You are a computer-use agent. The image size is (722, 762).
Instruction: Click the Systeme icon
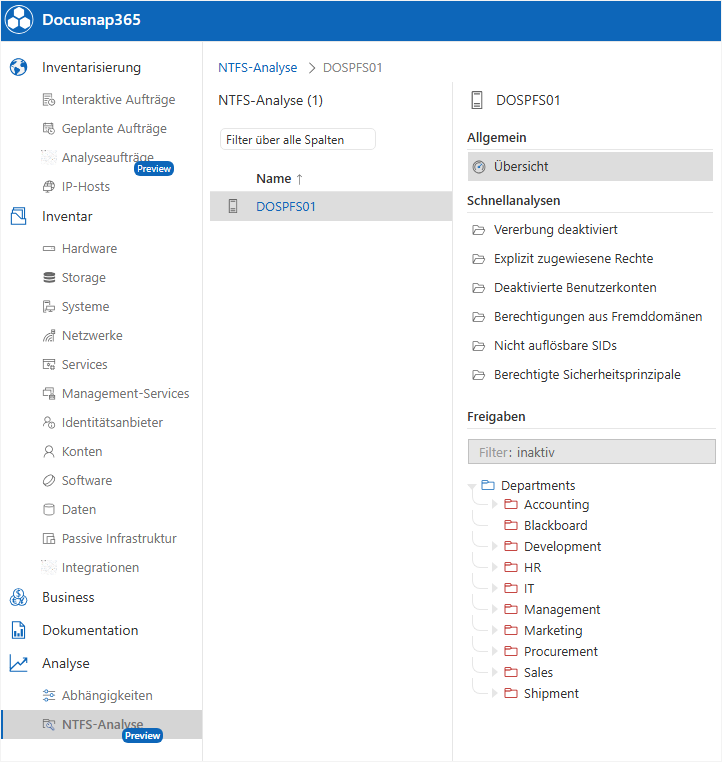(49, 307)
